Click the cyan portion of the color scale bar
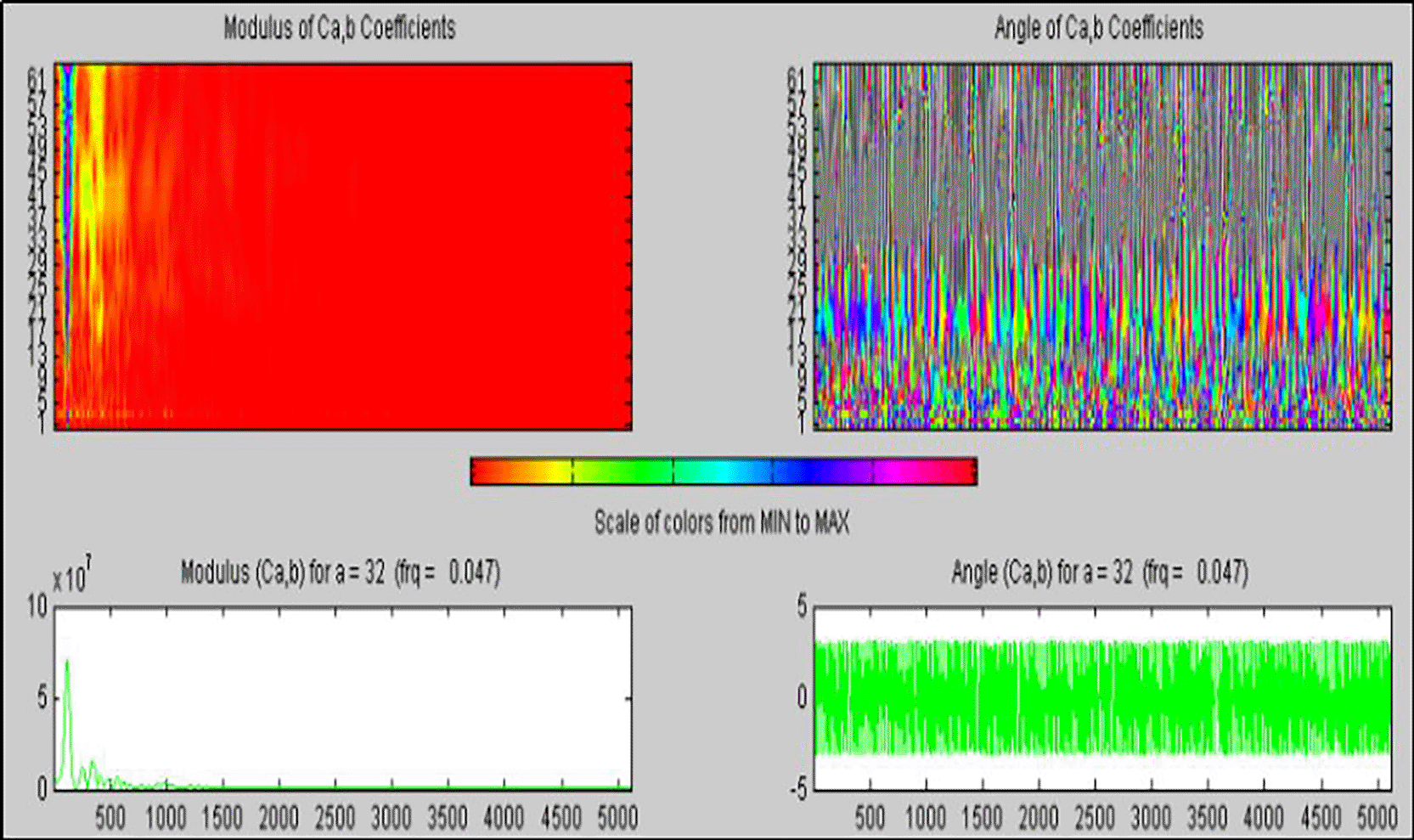The width and height of the screenshot is (1414, 840). coord(722,471)
